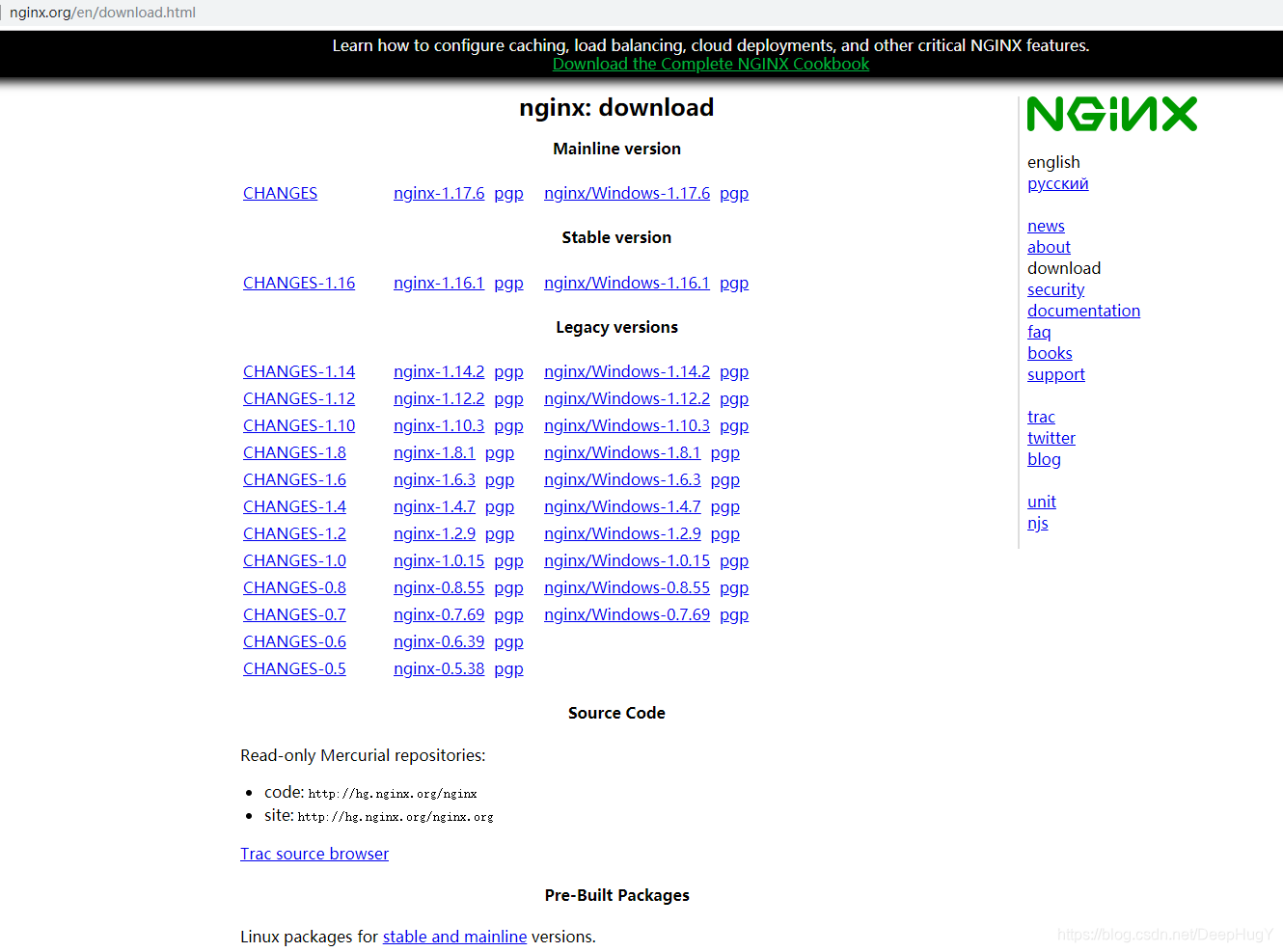
Task: Download nginx/Windows-1.17.6
Action: (627, 193)
